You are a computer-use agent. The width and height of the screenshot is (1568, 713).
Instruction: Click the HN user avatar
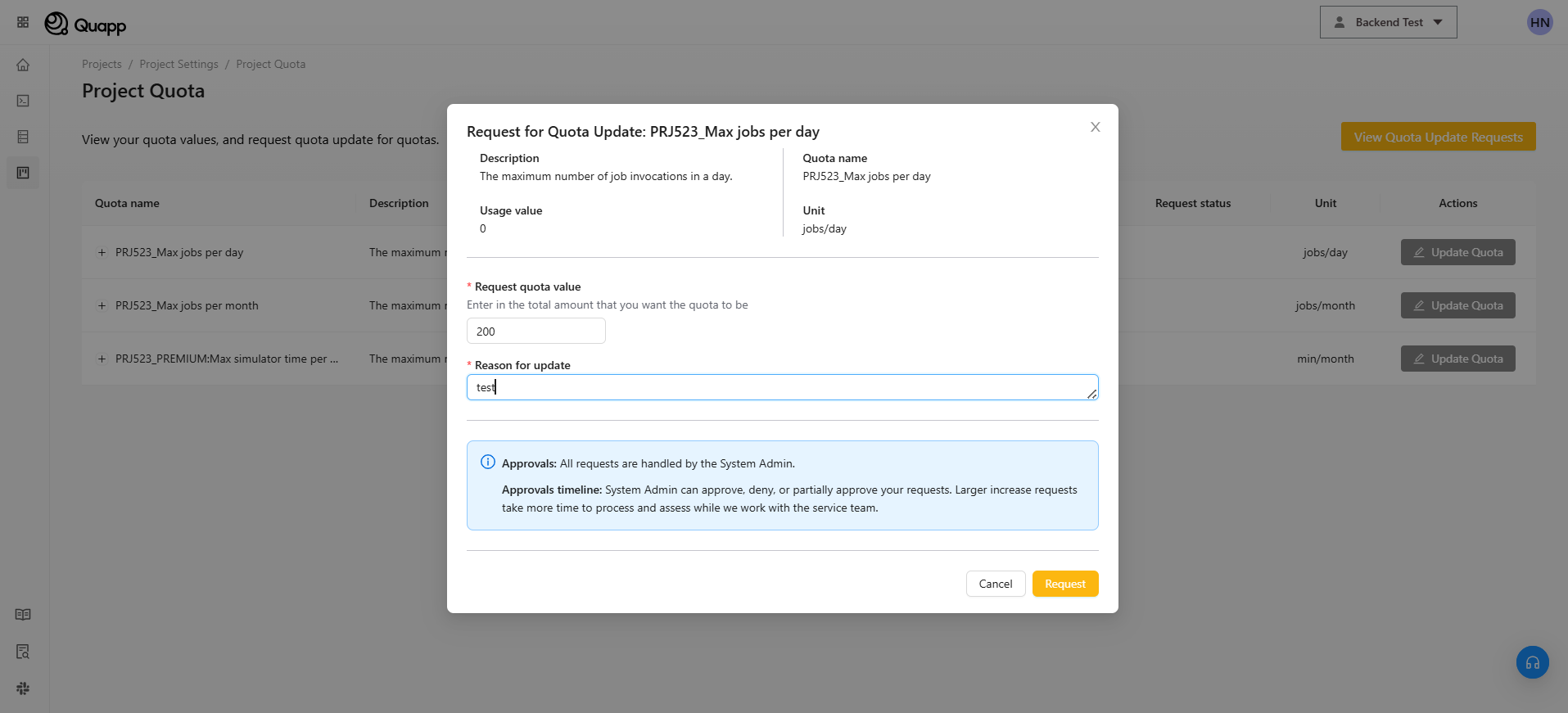1539,22
